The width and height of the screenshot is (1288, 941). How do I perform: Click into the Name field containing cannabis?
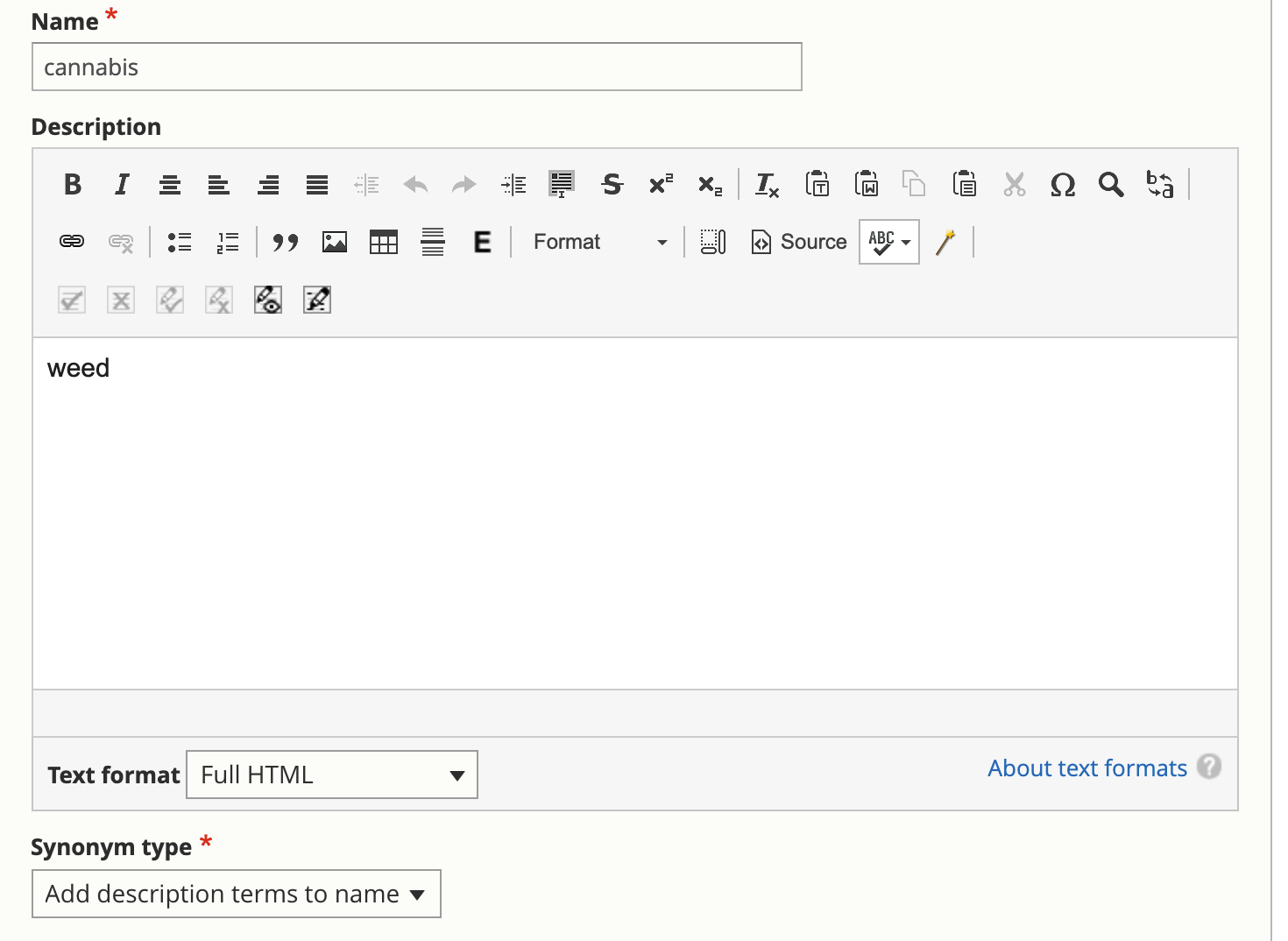point(417,67)
